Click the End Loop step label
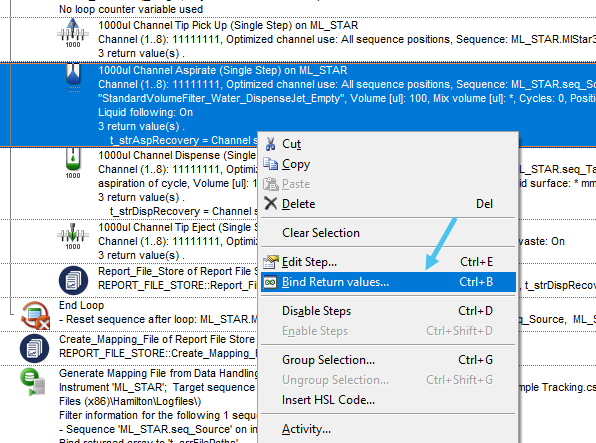The height and width of the screenshot is (443, 596). click(x=81, y=305)
